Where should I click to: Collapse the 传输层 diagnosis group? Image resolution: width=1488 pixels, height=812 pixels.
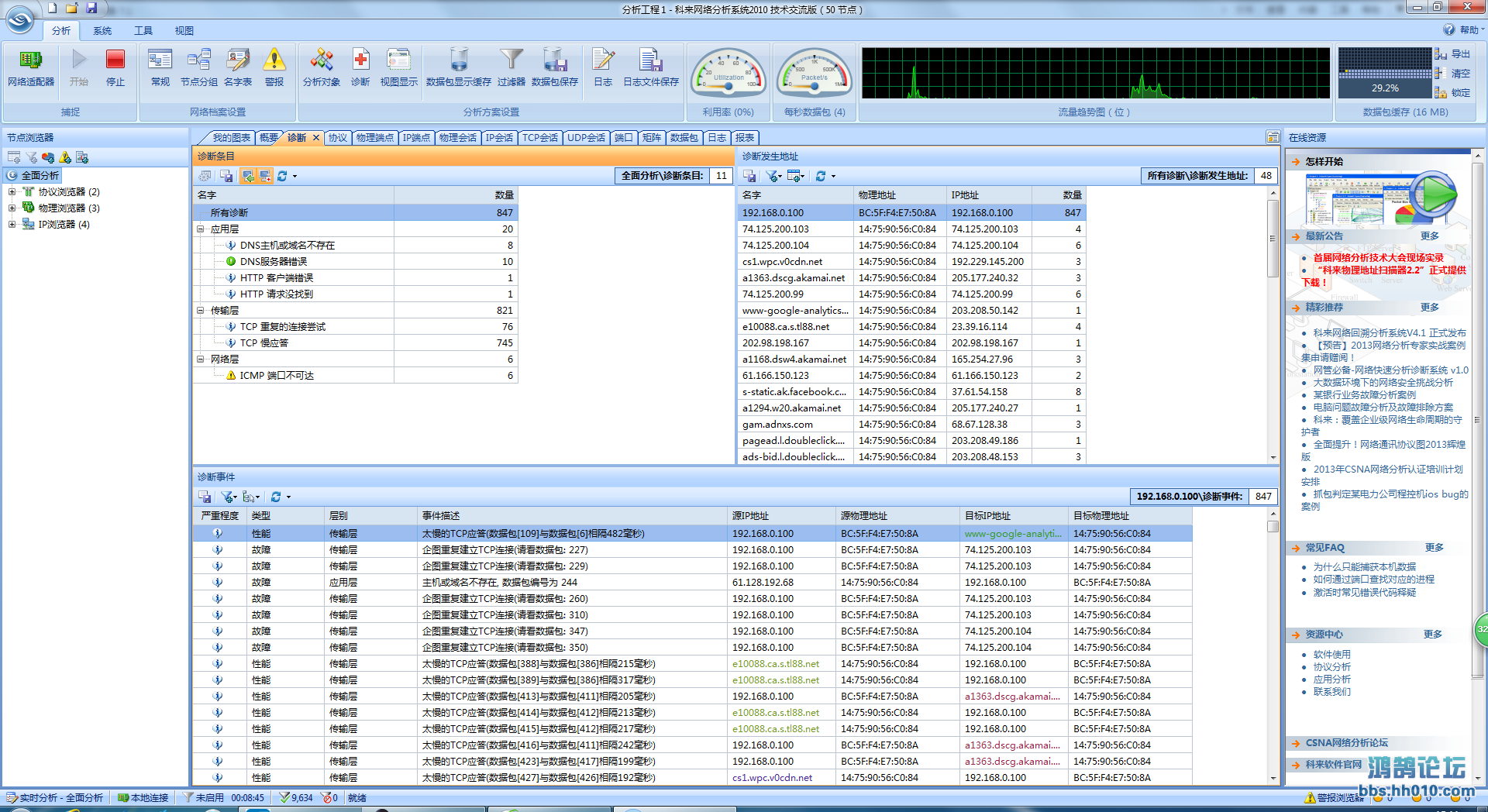[200, 311]
